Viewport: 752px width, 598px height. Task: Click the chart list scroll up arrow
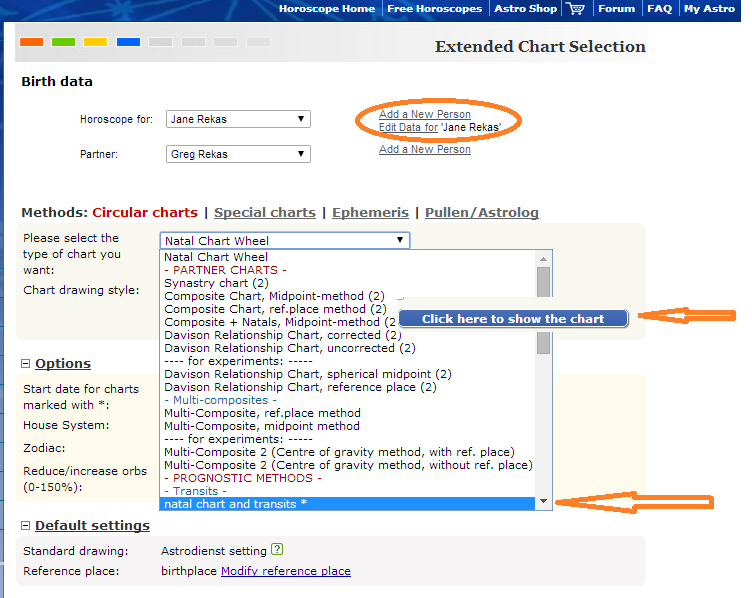click(x=543, y=259)
